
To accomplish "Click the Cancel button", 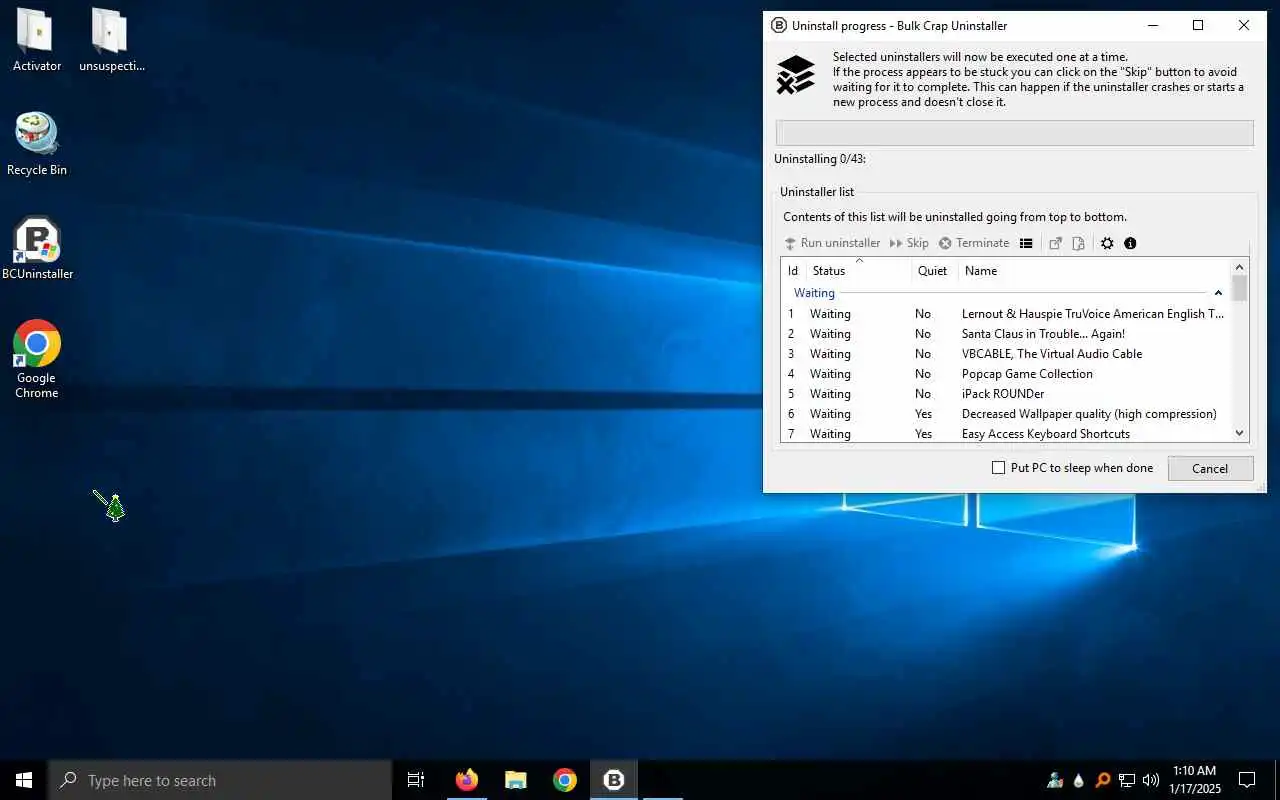I will [x=1210, y=468].
